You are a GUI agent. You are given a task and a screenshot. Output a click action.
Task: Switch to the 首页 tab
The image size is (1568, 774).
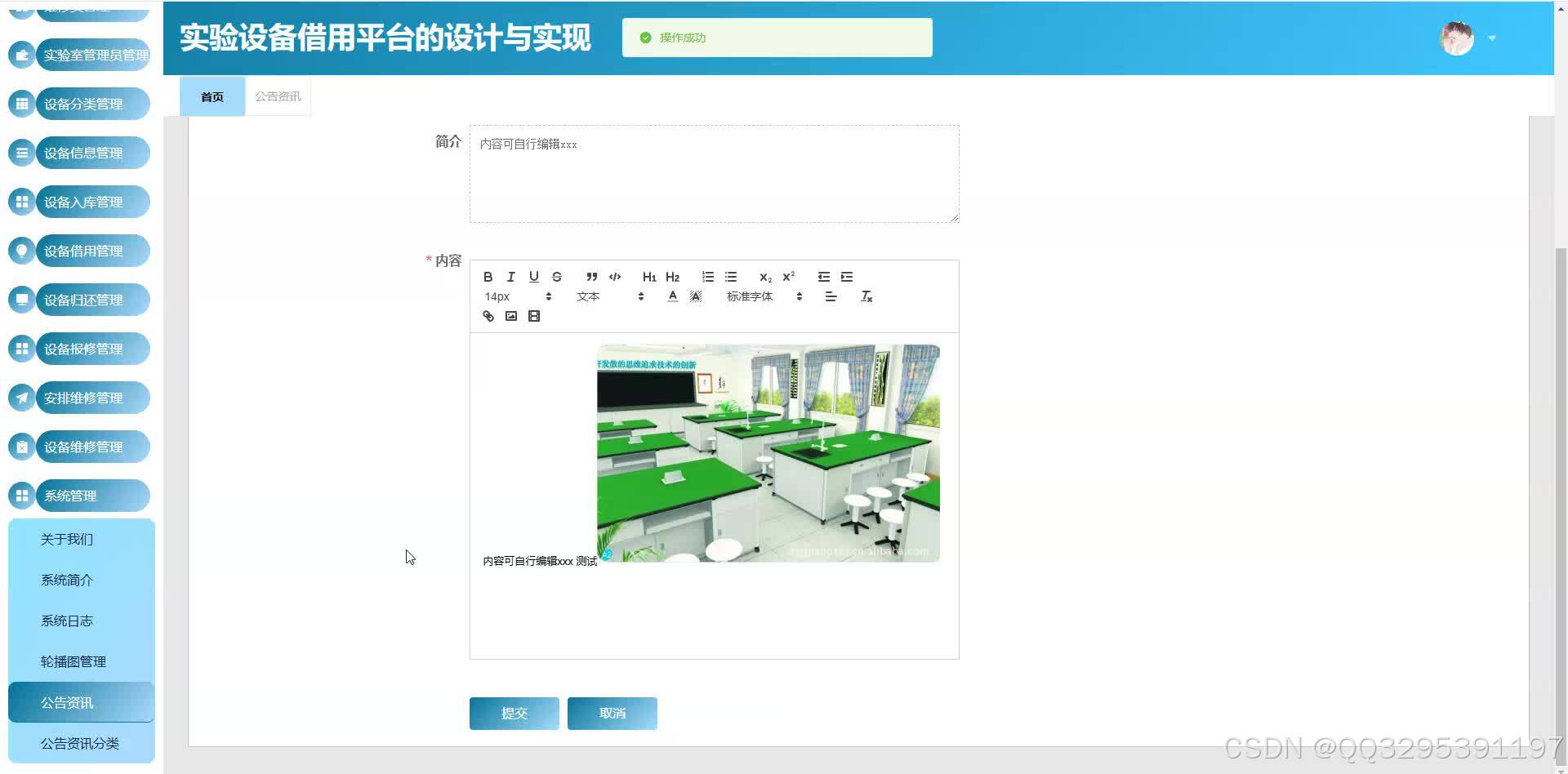(212, 96)
